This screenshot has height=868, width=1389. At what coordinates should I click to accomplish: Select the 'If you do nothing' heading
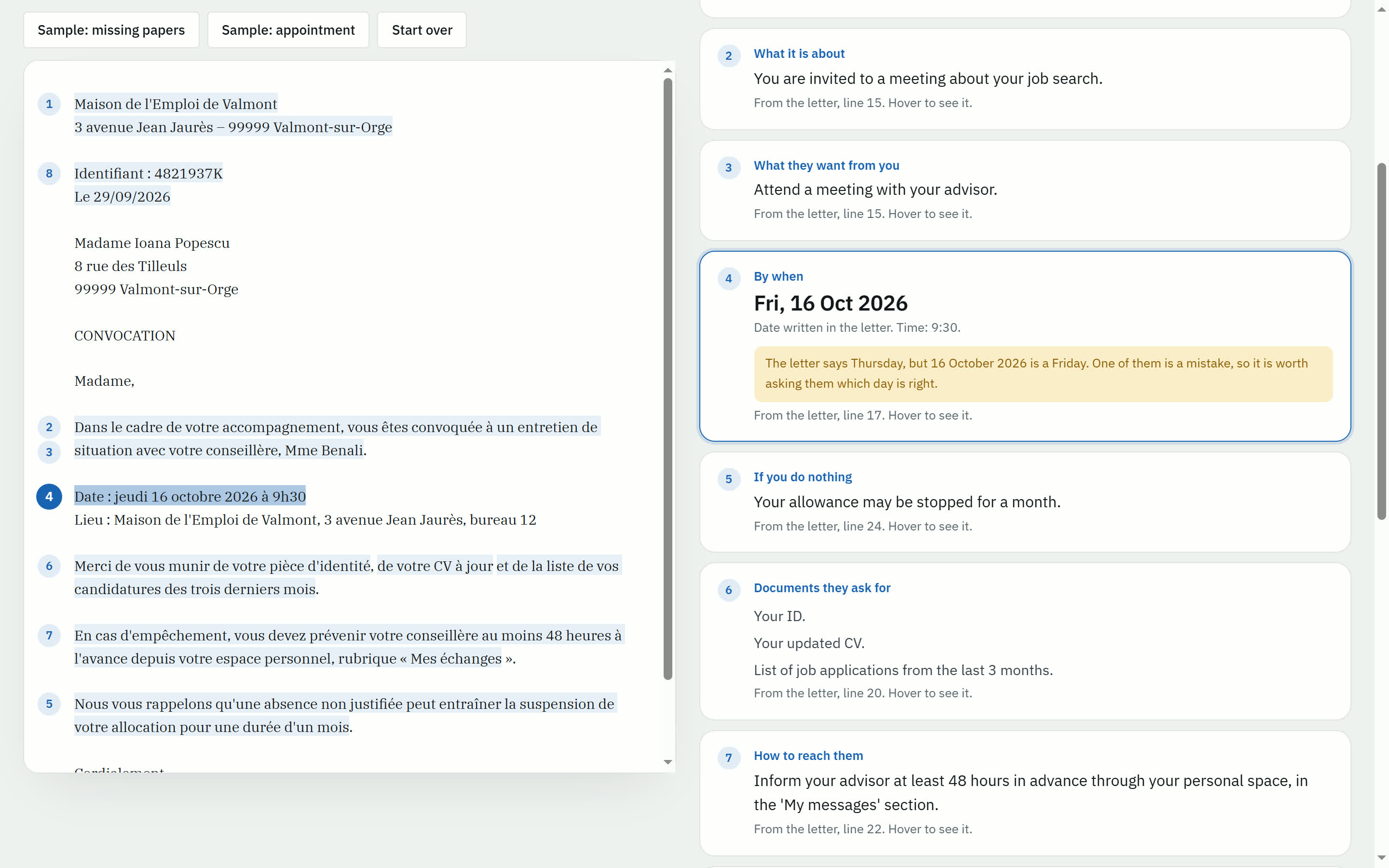point(803,477)
